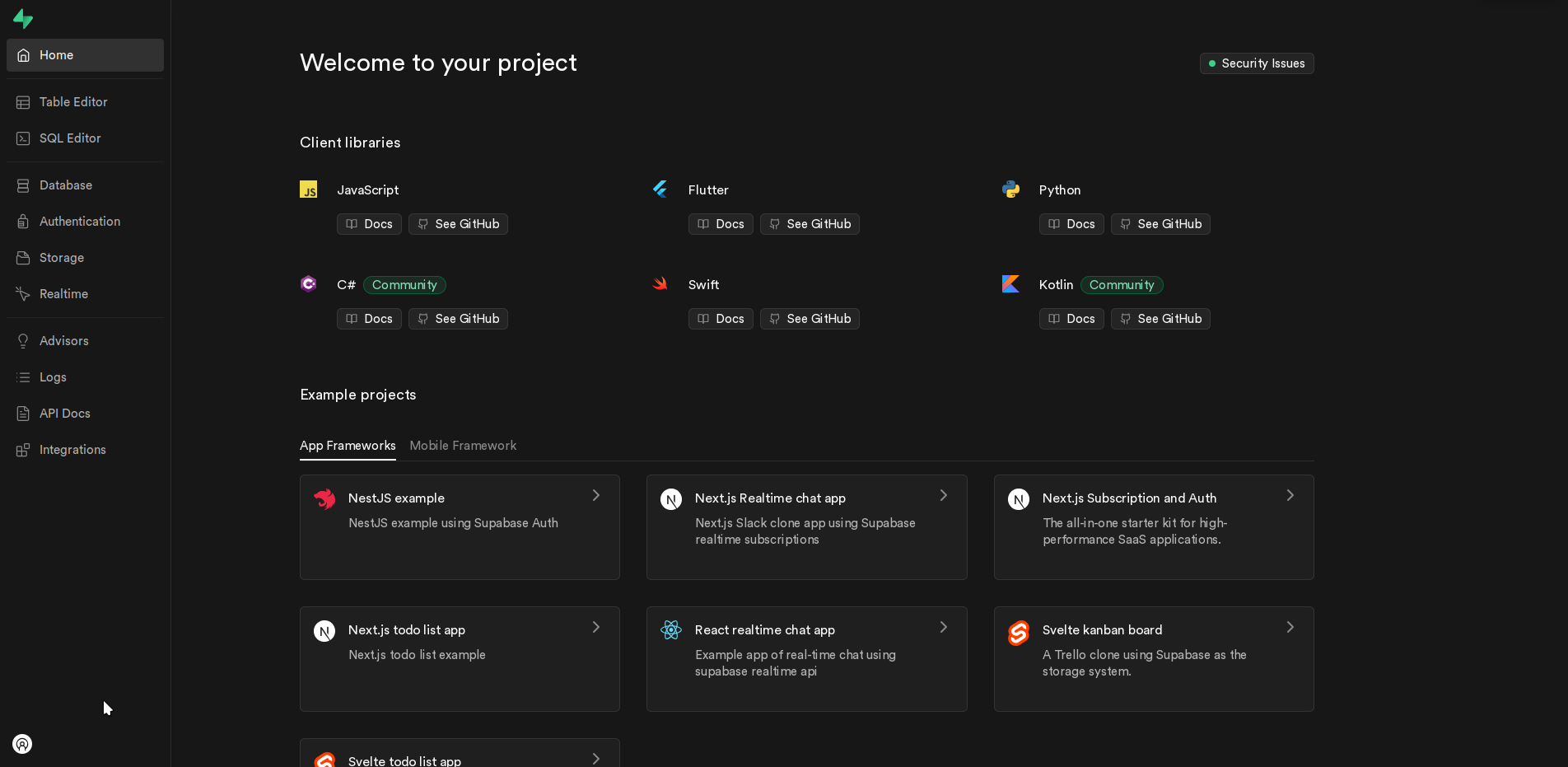
Task: Click the Kotlin Community badge
Action: pos(1122,284)
